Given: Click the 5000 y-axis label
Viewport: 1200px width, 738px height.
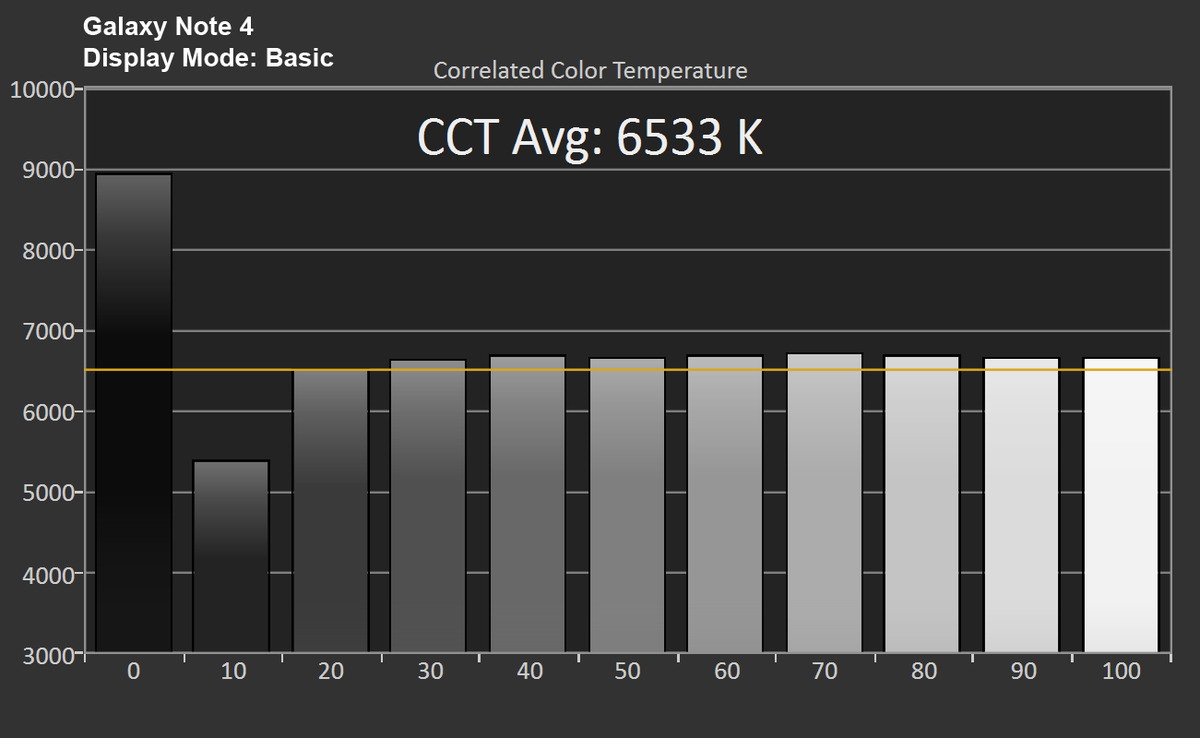Looking at the screenshot, I should coord(48,493).
